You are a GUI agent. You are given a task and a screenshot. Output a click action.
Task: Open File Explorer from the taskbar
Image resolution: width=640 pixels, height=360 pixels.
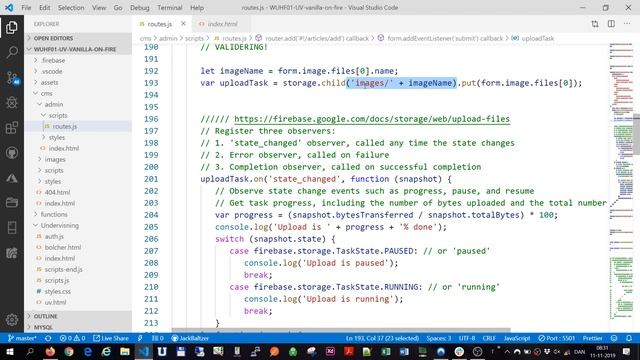pos(125,351)
